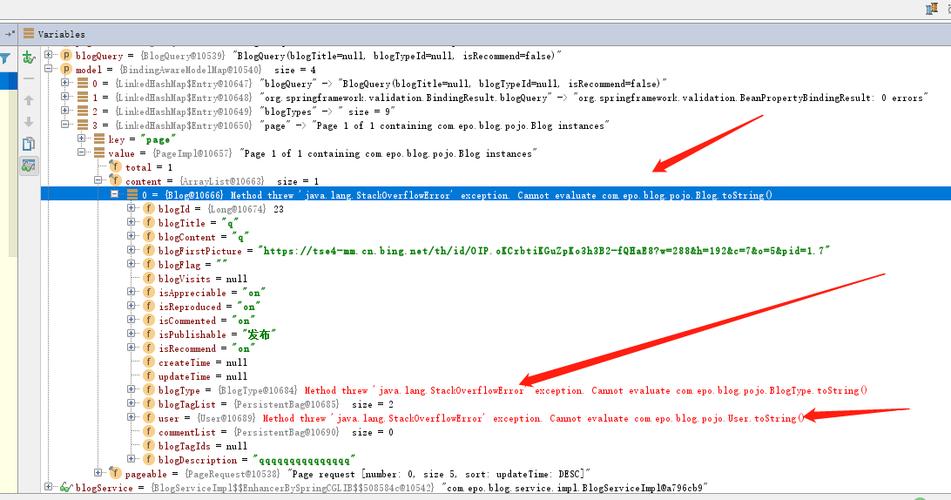Click the parameter icon beside model
This screenshot has height=500, width=951.
(x=66, y=70)
